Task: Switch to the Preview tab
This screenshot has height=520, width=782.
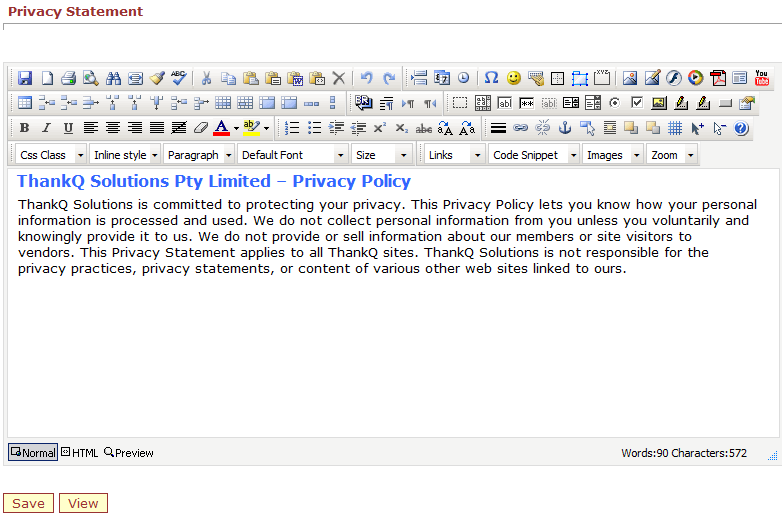Action: [x=129, y=453]
